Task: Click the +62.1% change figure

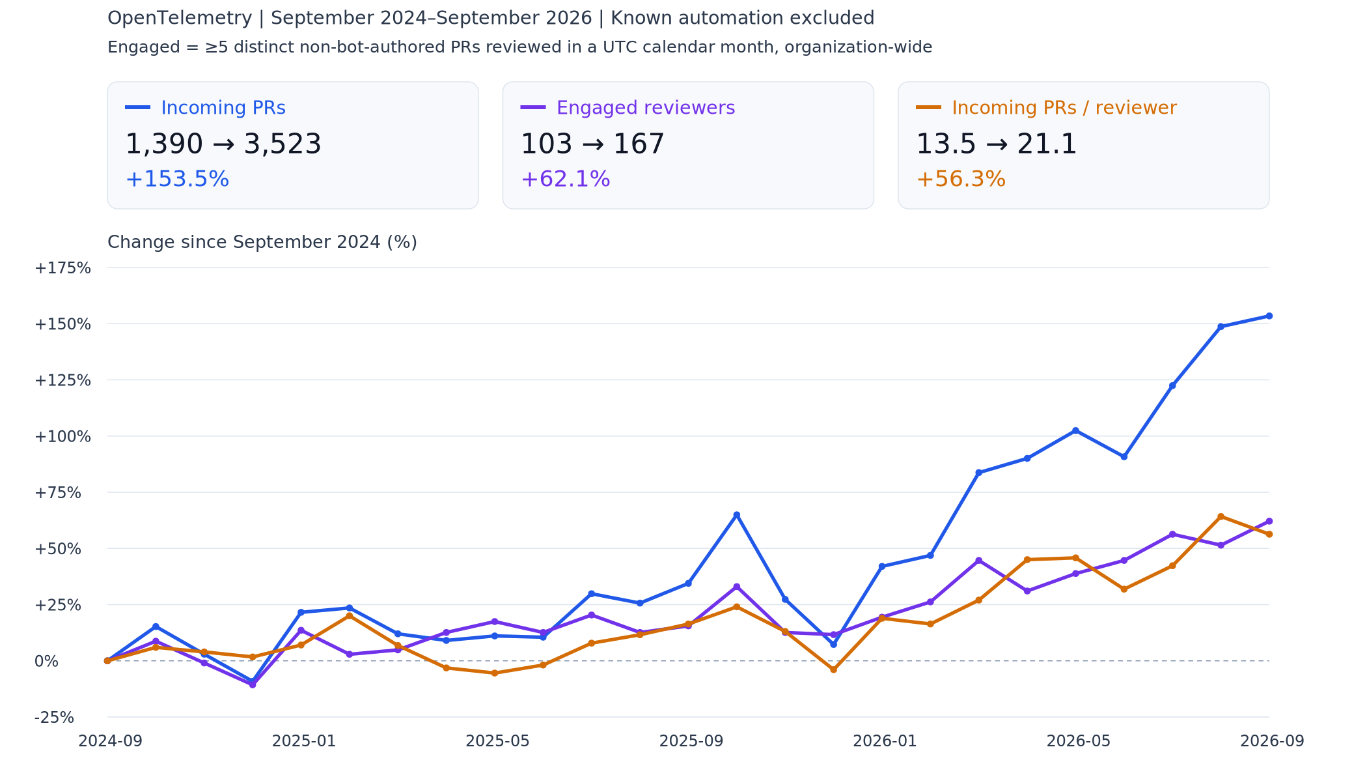Action: pos(565,179)
